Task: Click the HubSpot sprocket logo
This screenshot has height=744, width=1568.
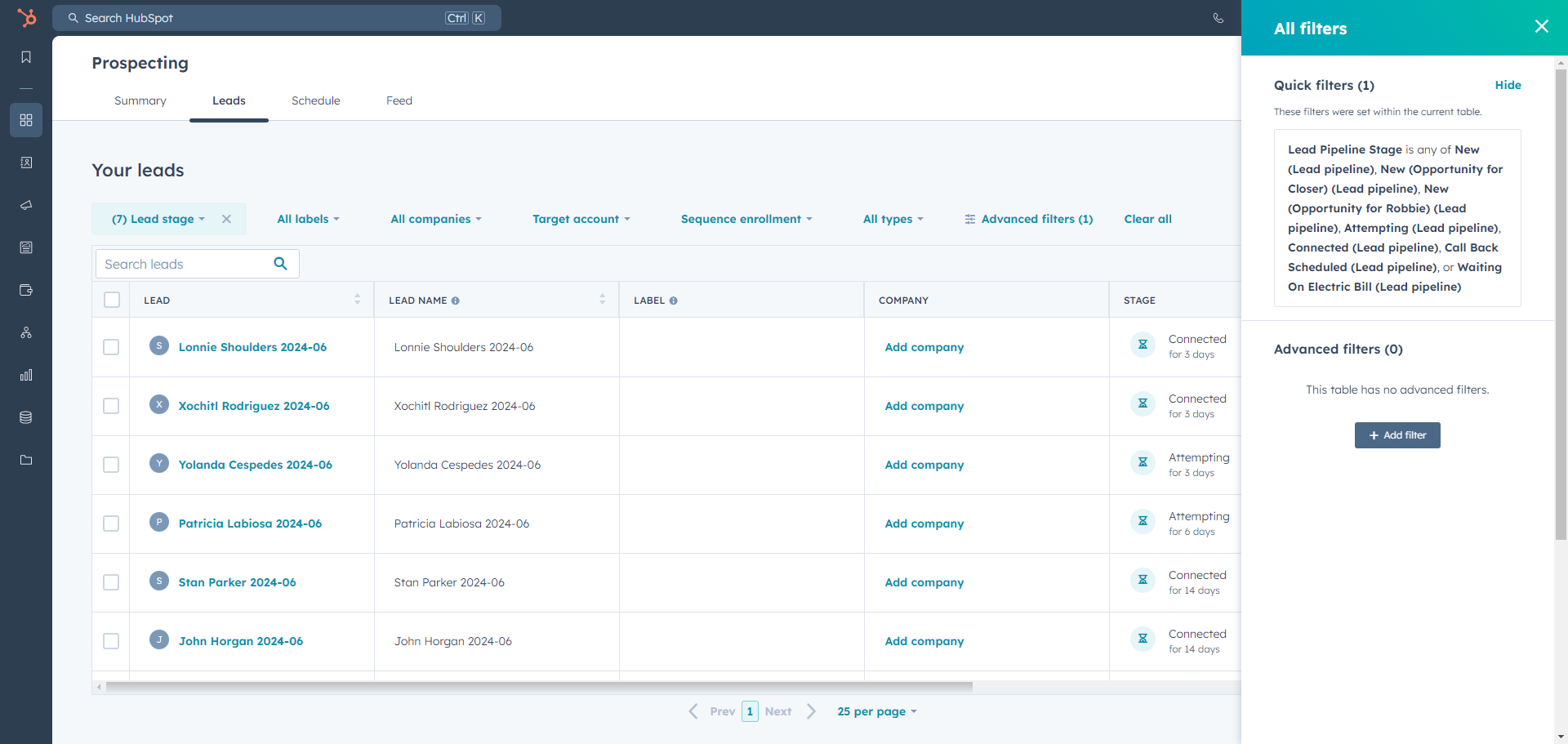Action: tap(27, 17)
